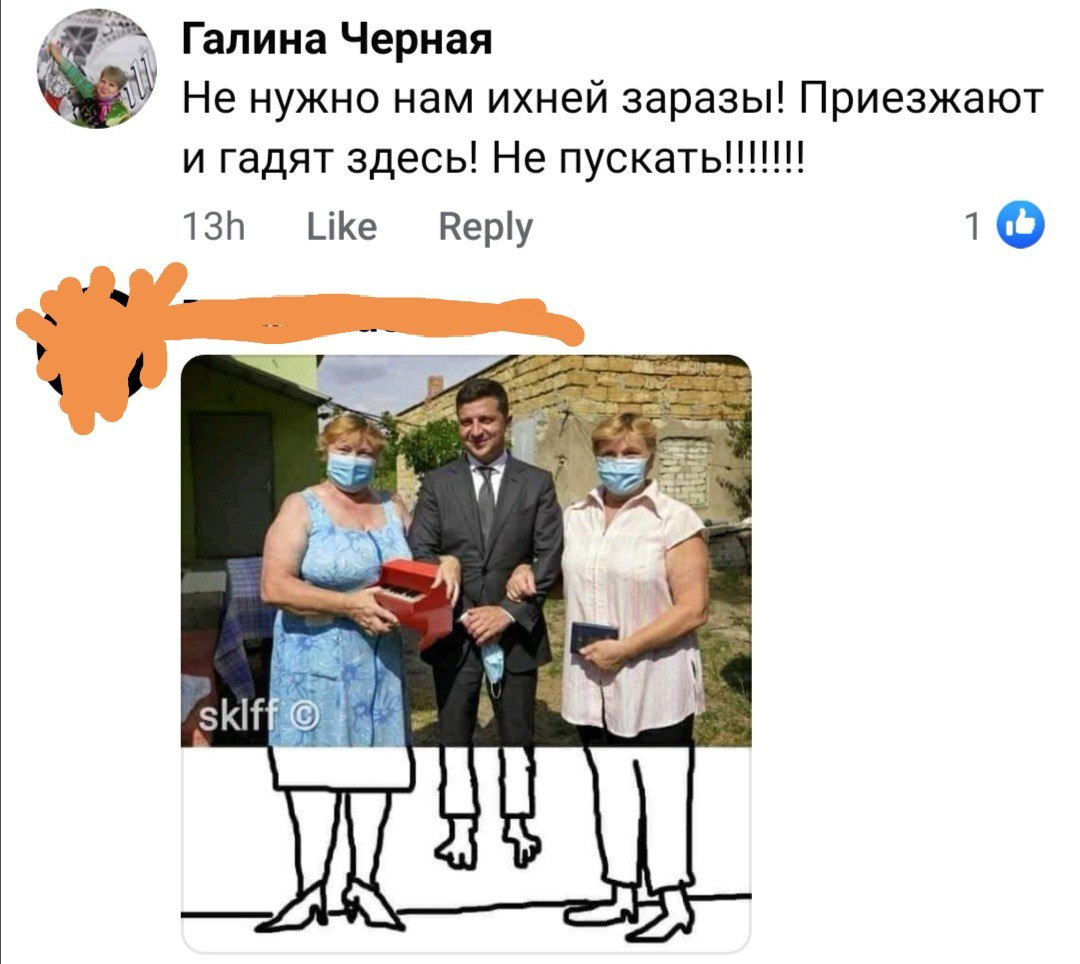Open the Галина Черная profile name link
The width and height of the screenshot is (1080, 964).
337,39
